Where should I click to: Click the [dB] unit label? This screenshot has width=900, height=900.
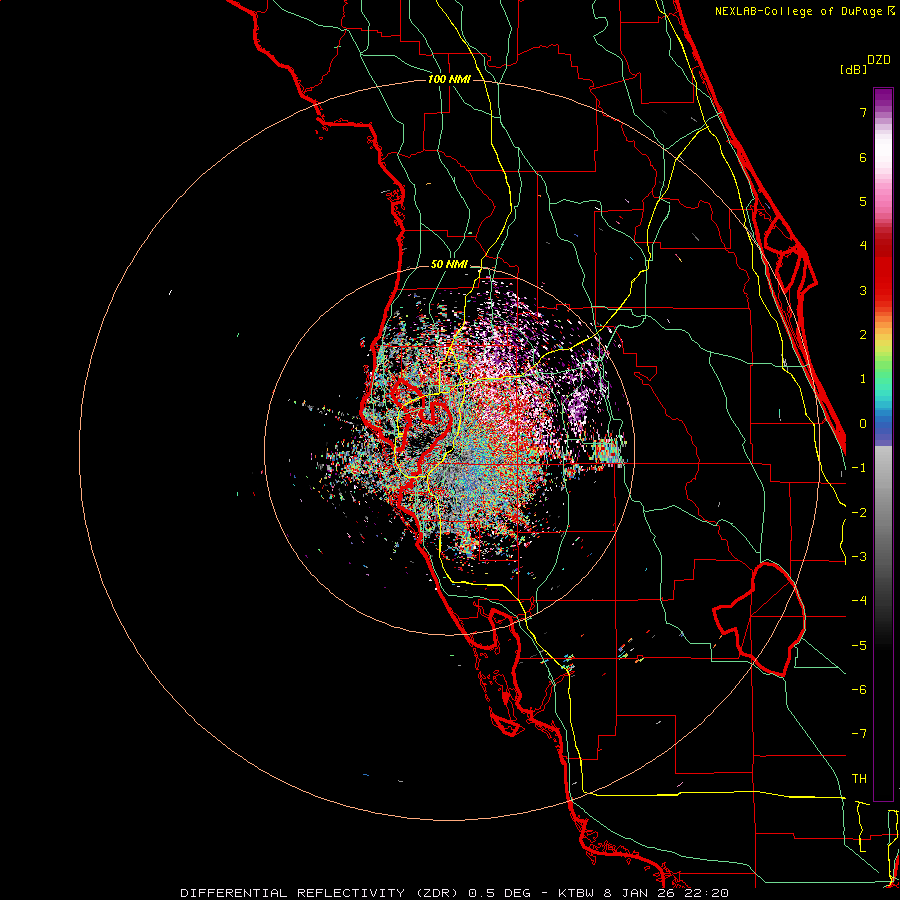click(853, 69)
